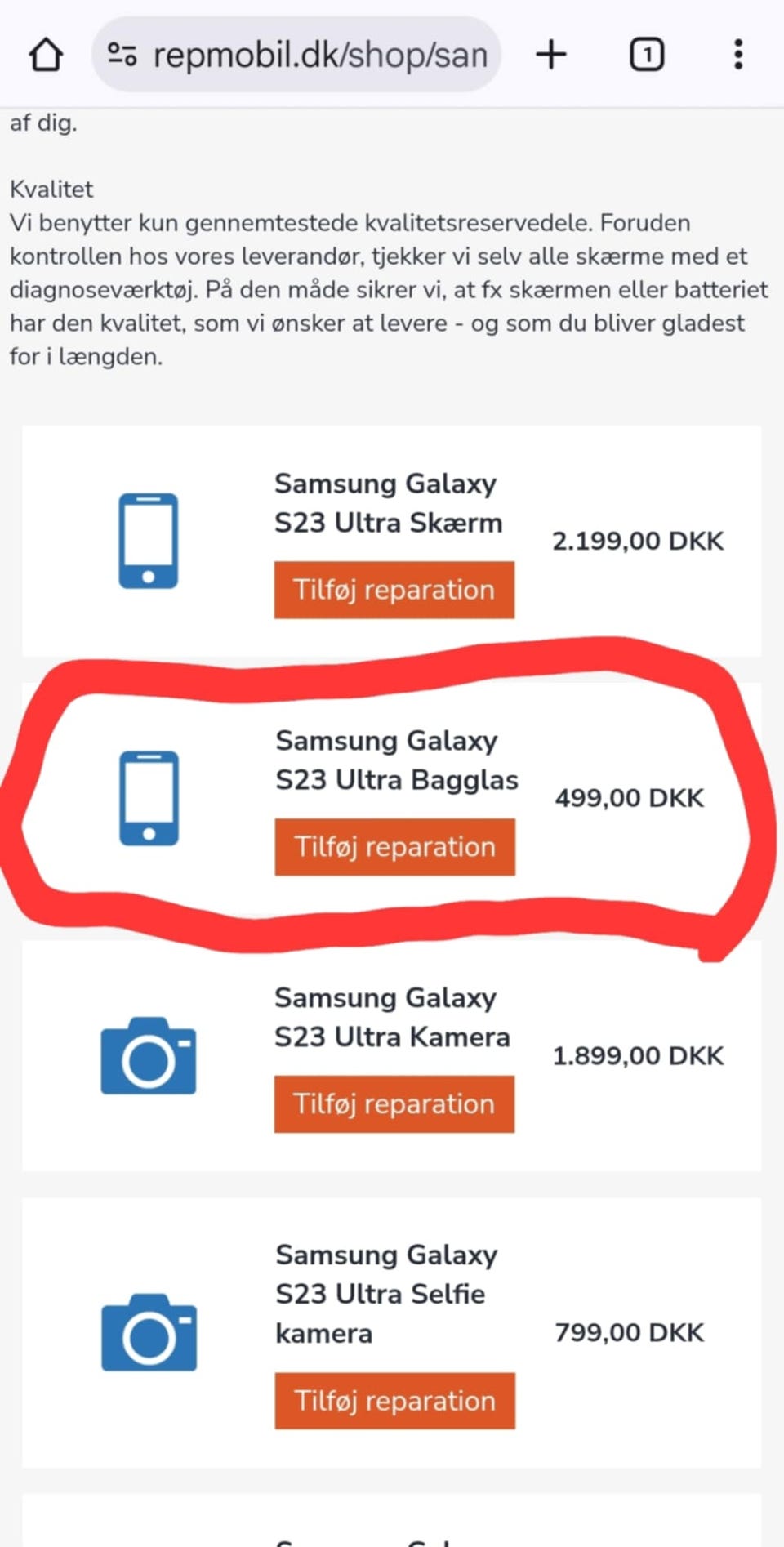
Task: Tap the phone icon for S23 Ultra Skærm
Action: [x=148, y=541]
